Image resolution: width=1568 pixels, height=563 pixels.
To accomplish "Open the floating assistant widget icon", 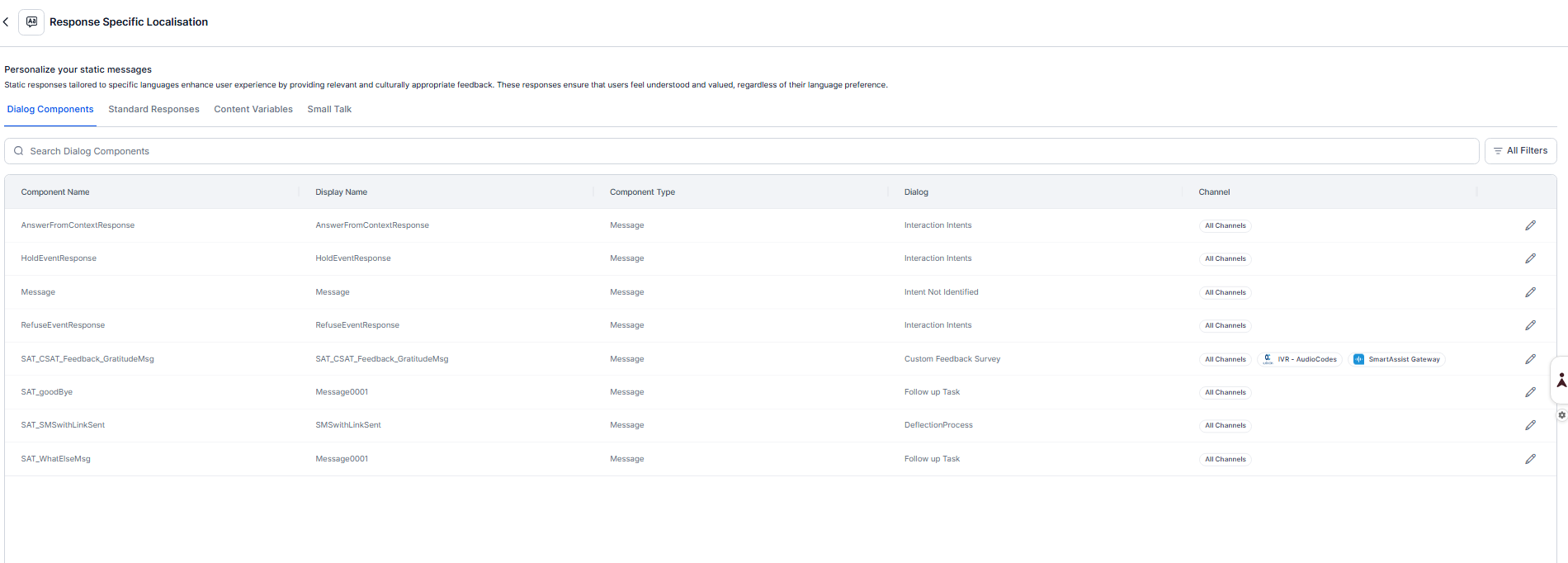I will tap(1561, 381).
